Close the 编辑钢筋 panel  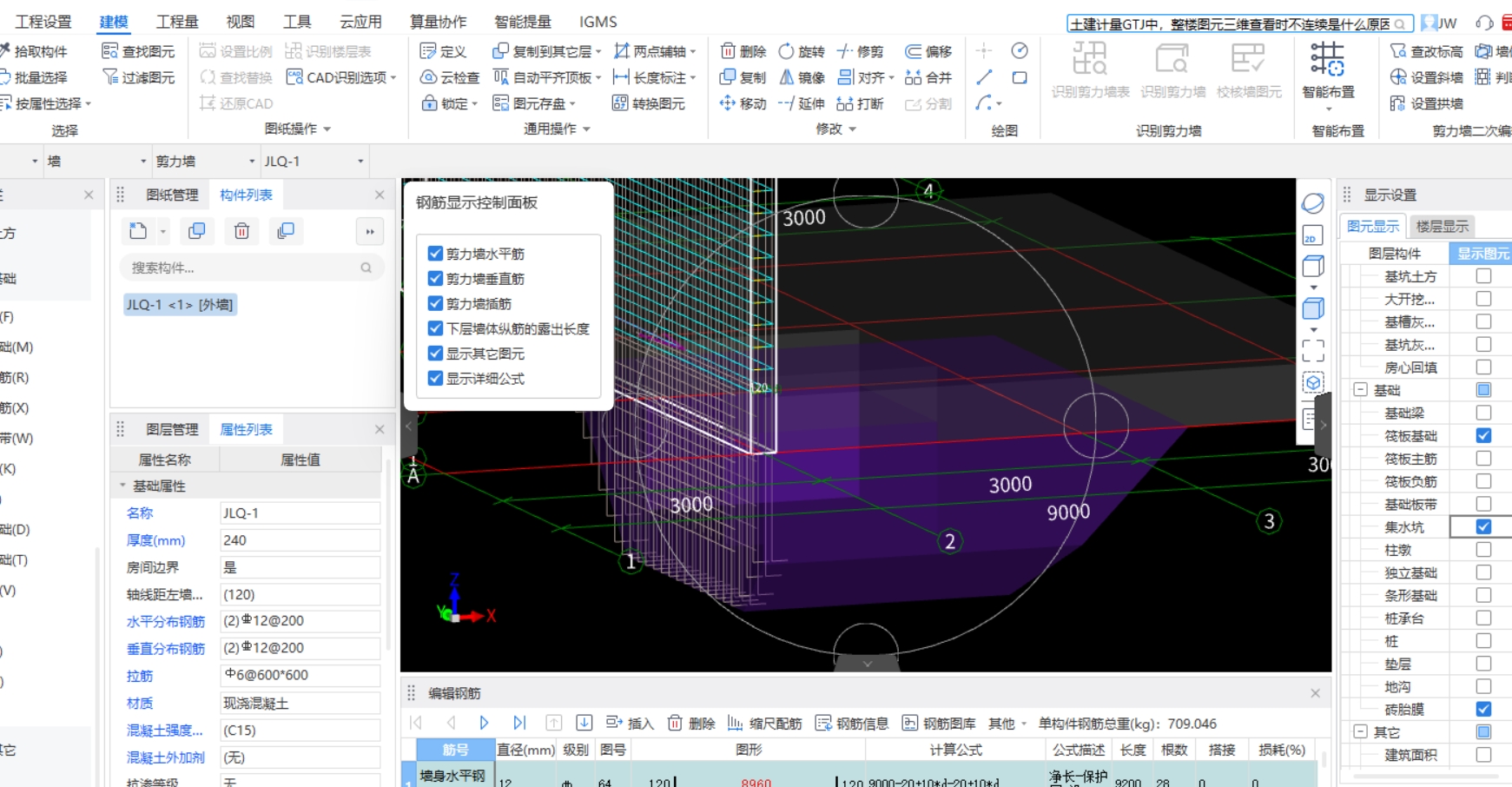1315,693
